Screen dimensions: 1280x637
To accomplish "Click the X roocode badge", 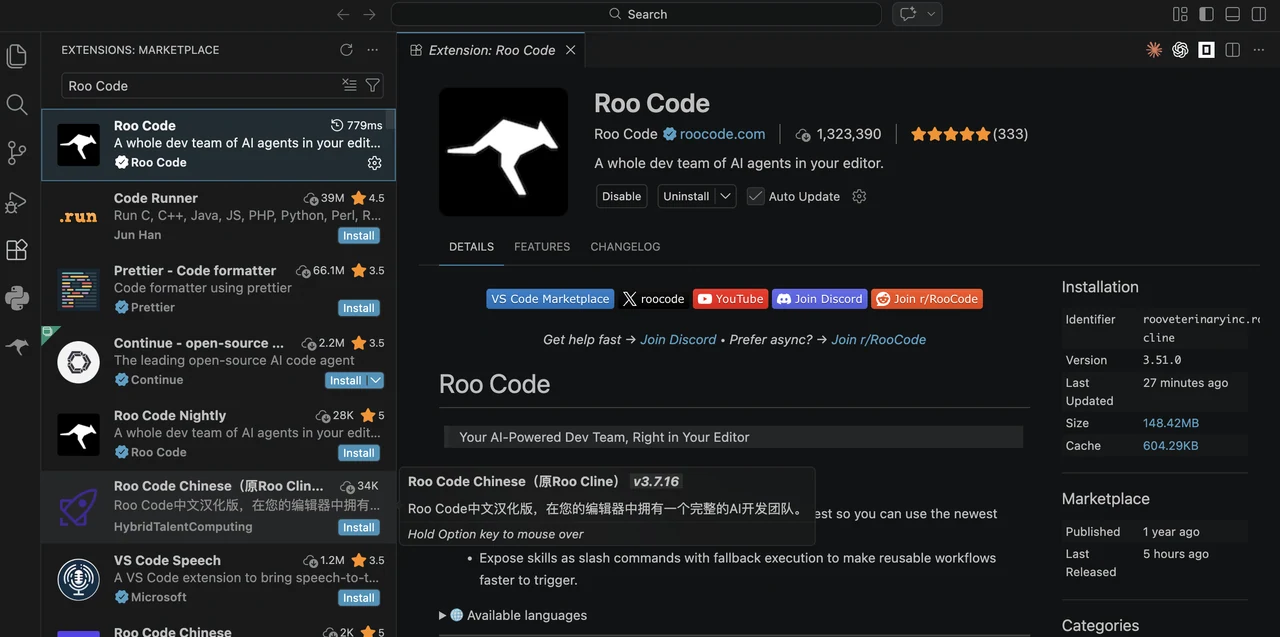I will (654, 299).
